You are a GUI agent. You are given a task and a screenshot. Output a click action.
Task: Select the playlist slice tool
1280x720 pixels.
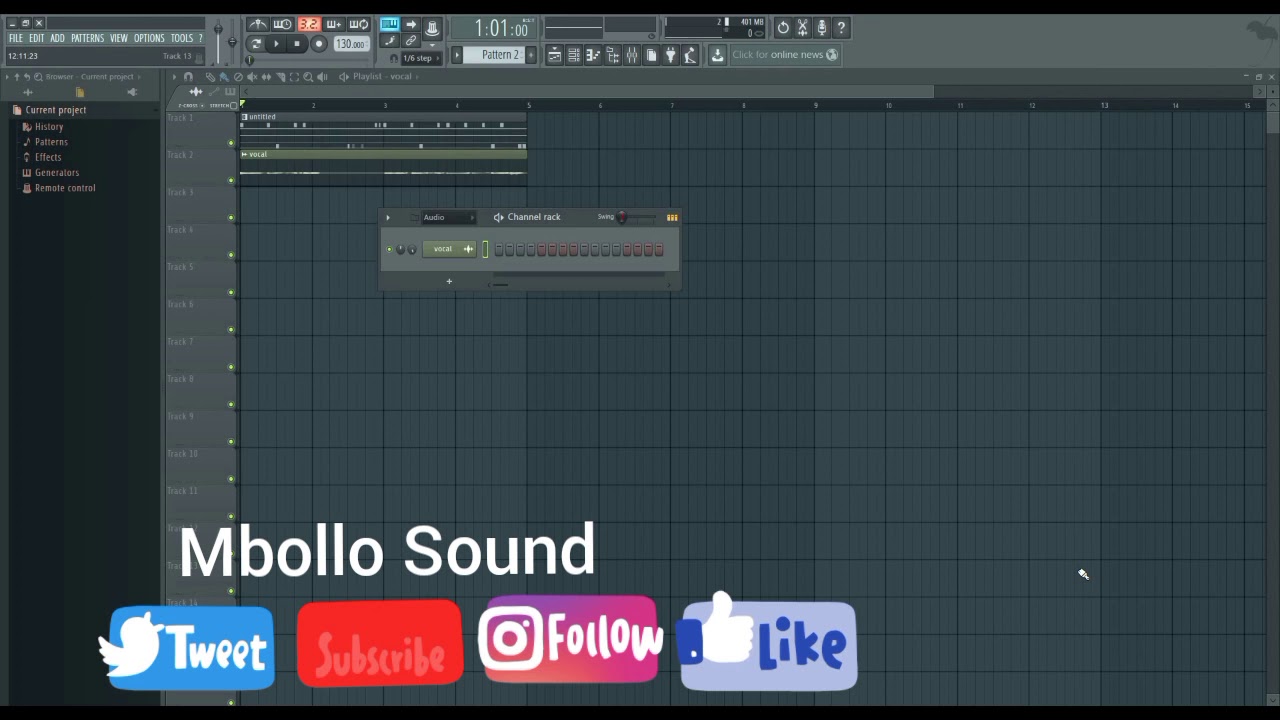[281, 77]
